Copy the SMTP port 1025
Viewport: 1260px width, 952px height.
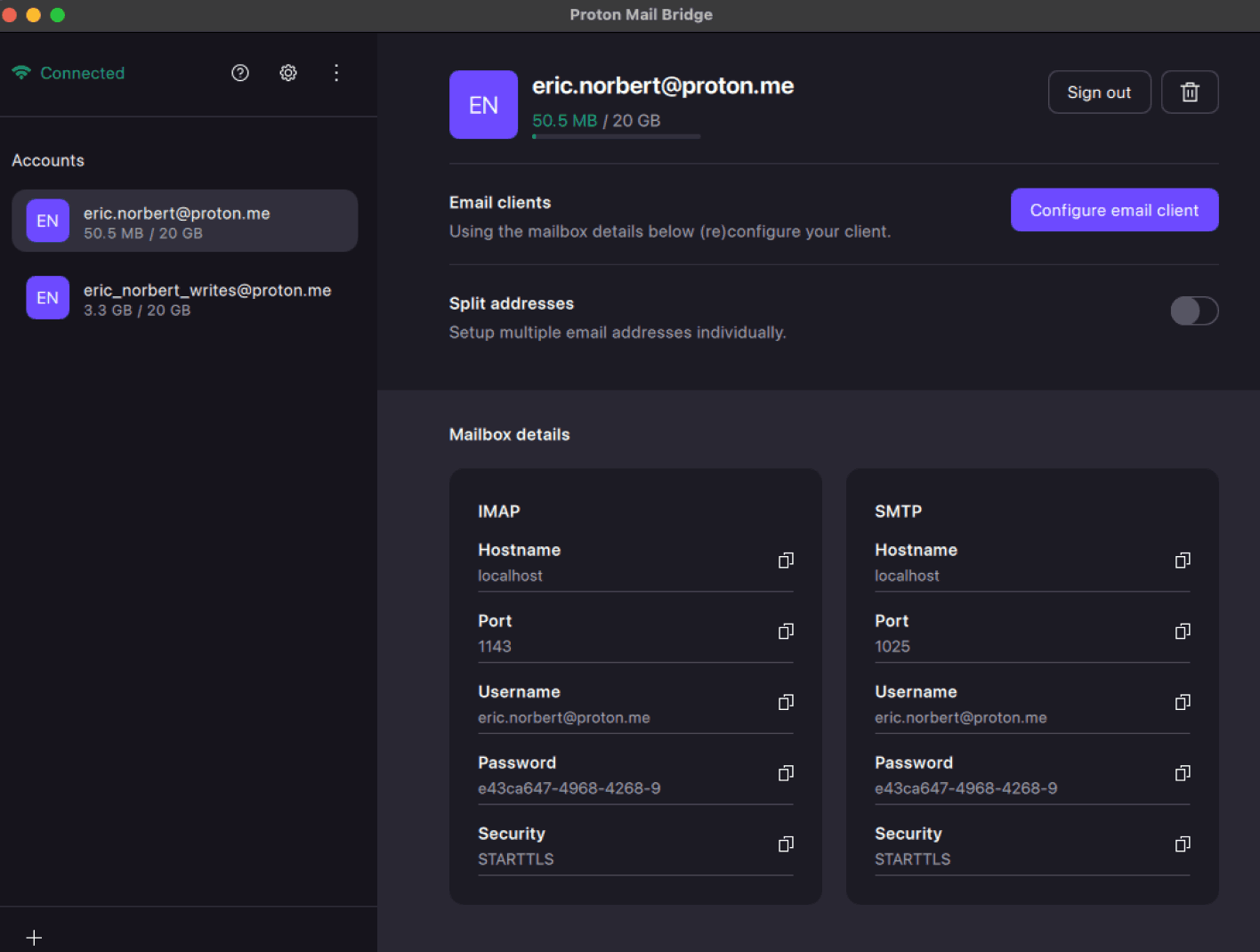(1183, 632)
